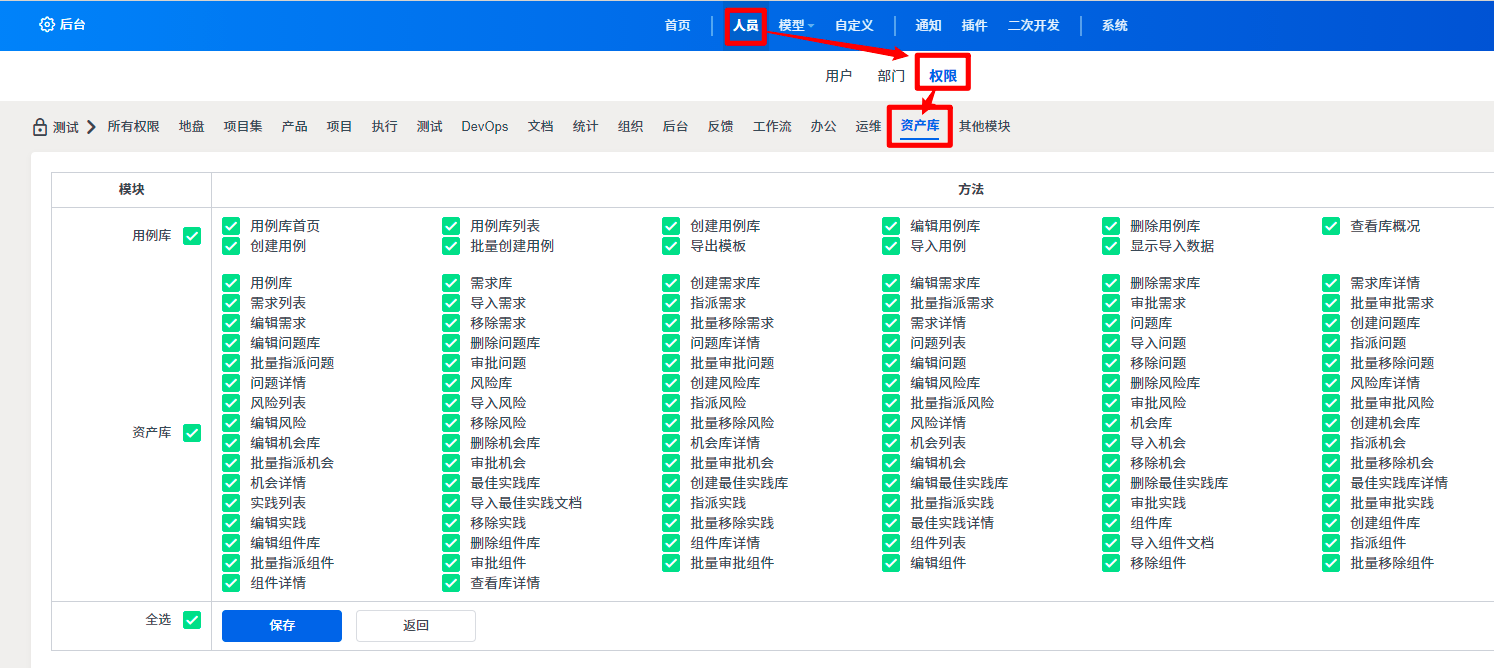Uncheck the 机会库详情 permission
1494x668 pixels.
(x=671, y=443)
